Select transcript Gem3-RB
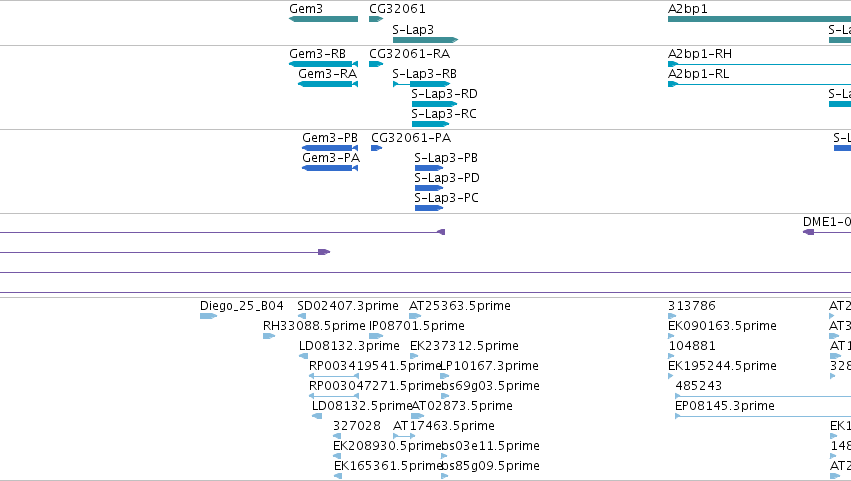The height and width of the screenshot is (481, 851). (323, 64)
